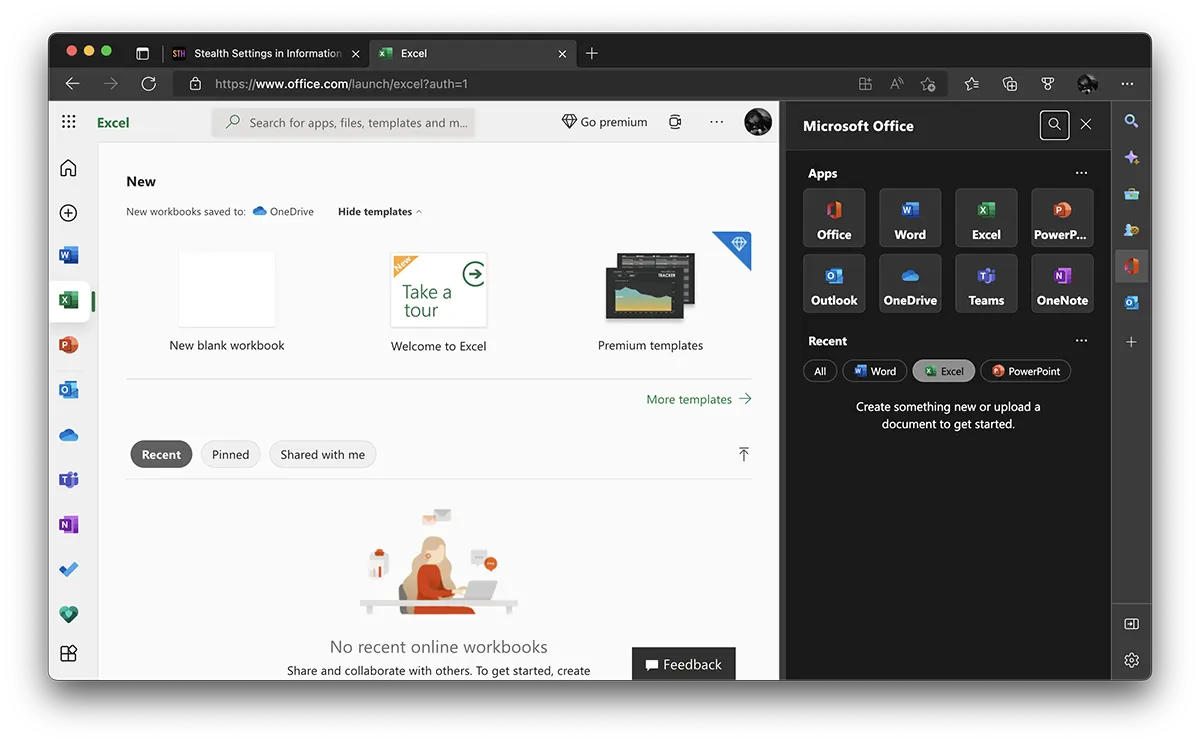This screenshot has height=744, width=1200.
Task: Add a site with Edge sidebar plus
Action: pyautogui.click(x=1131, y=342)
